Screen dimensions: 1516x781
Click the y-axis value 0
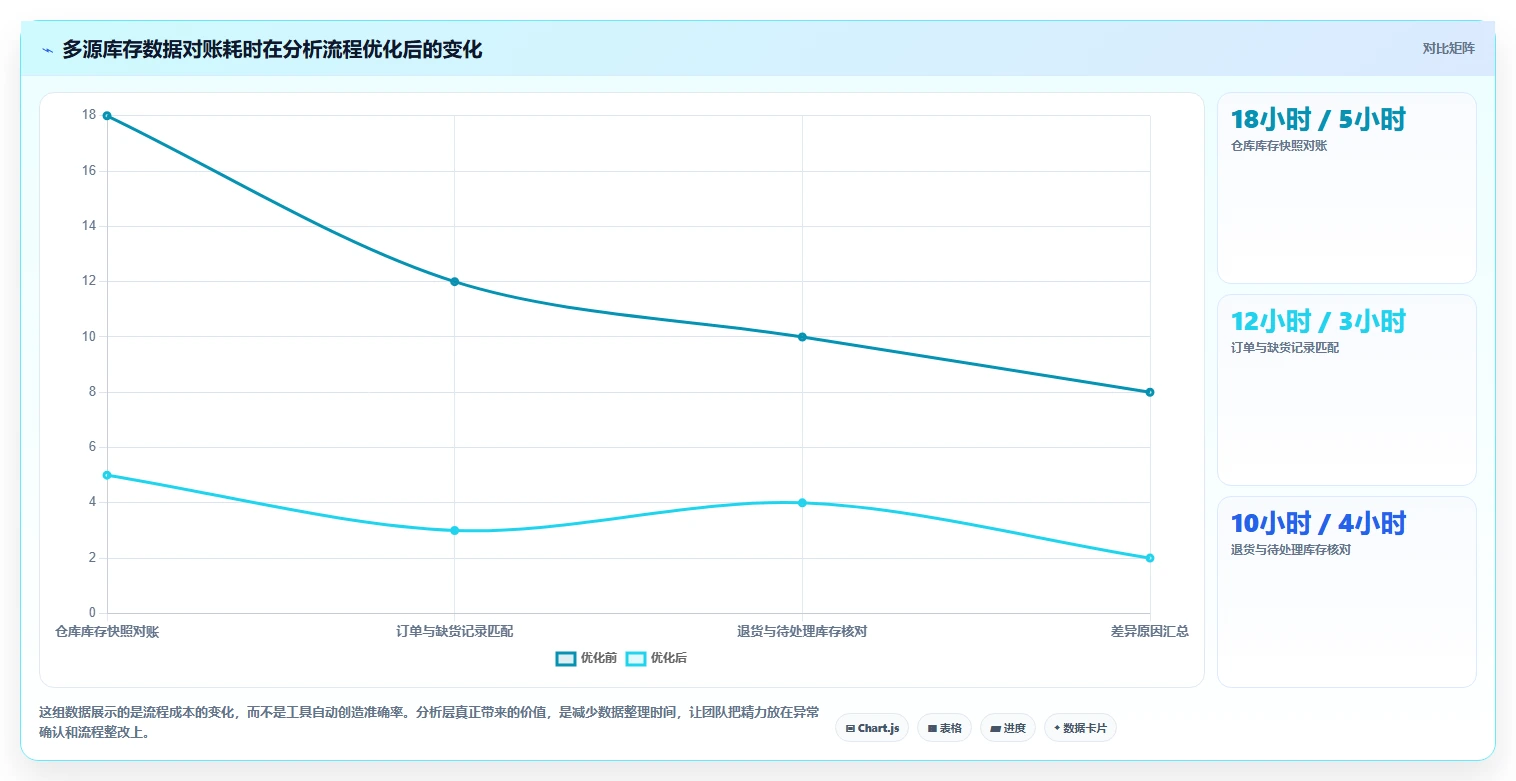coord(92,613)
